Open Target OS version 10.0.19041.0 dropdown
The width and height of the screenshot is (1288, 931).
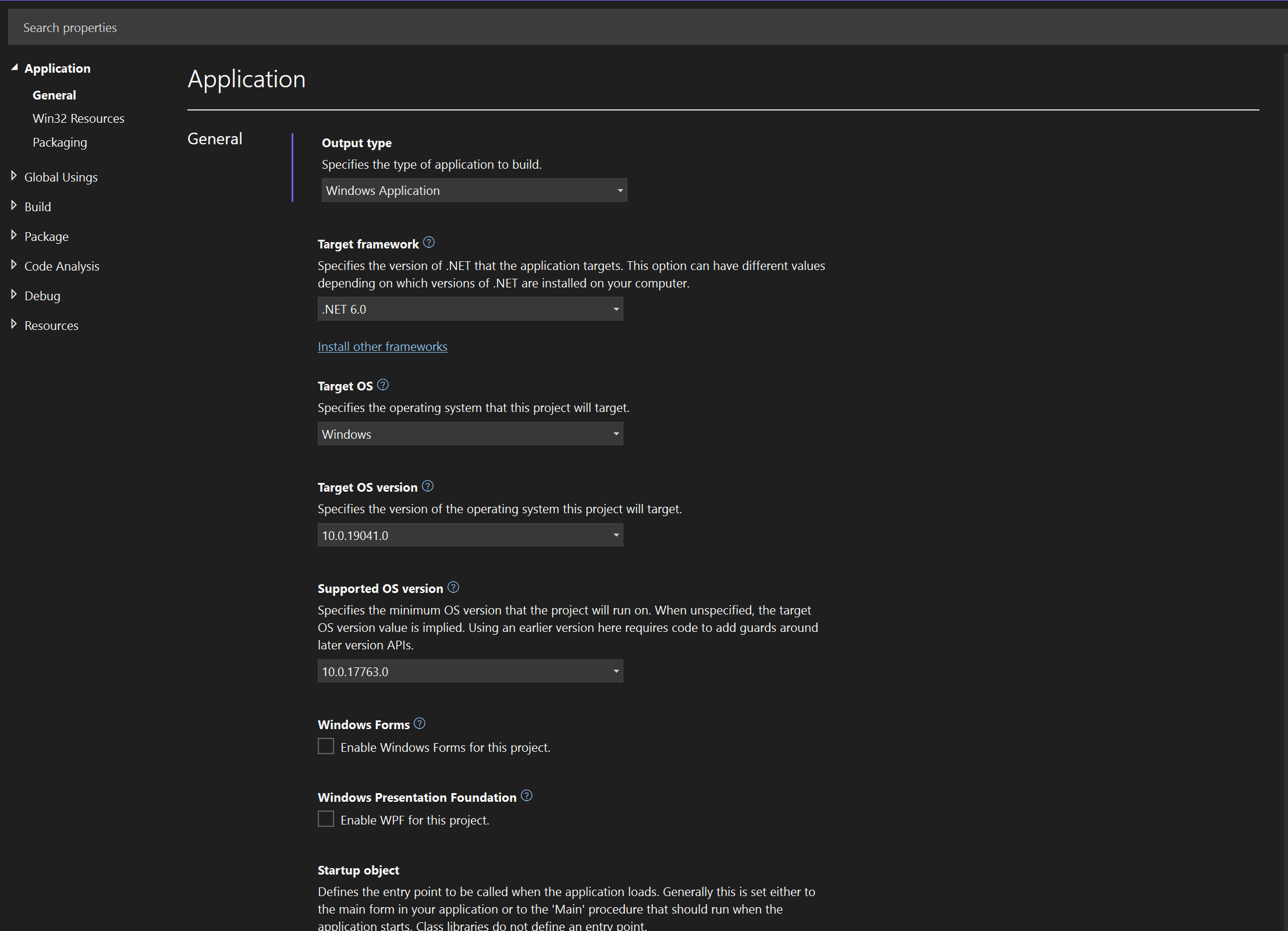pos(470,535)
